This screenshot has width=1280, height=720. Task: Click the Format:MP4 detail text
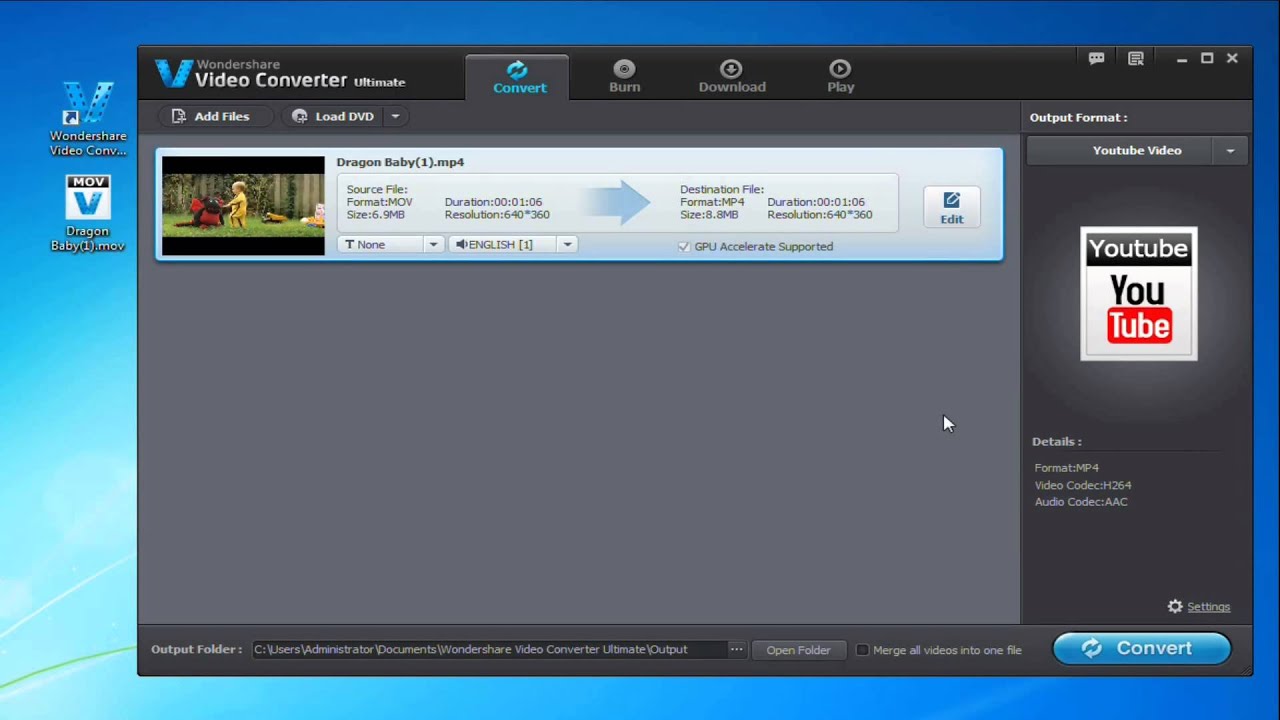click(x=1066, y=468)
